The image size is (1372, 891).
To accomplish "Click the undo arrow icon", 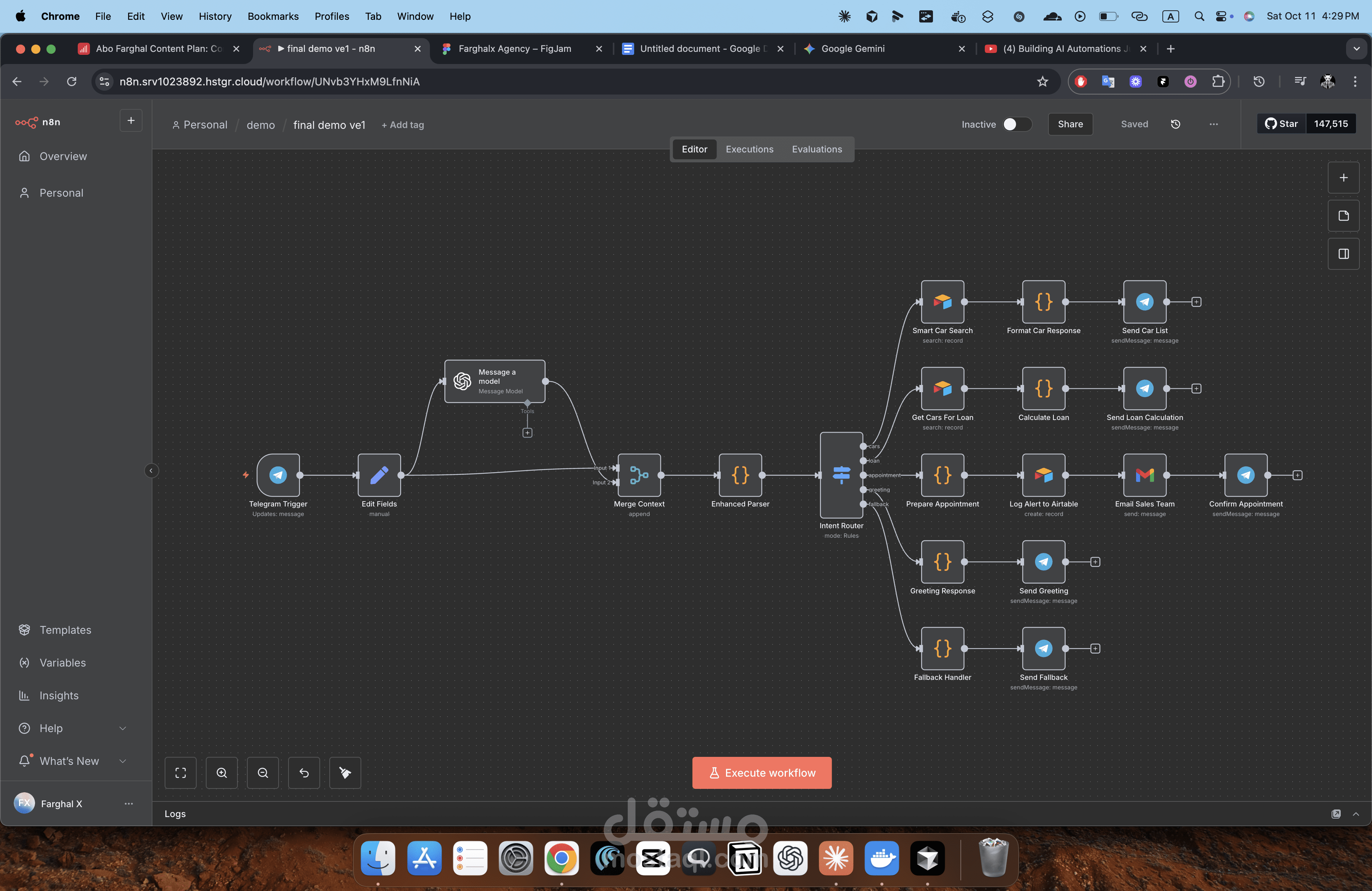I will 304,773.
